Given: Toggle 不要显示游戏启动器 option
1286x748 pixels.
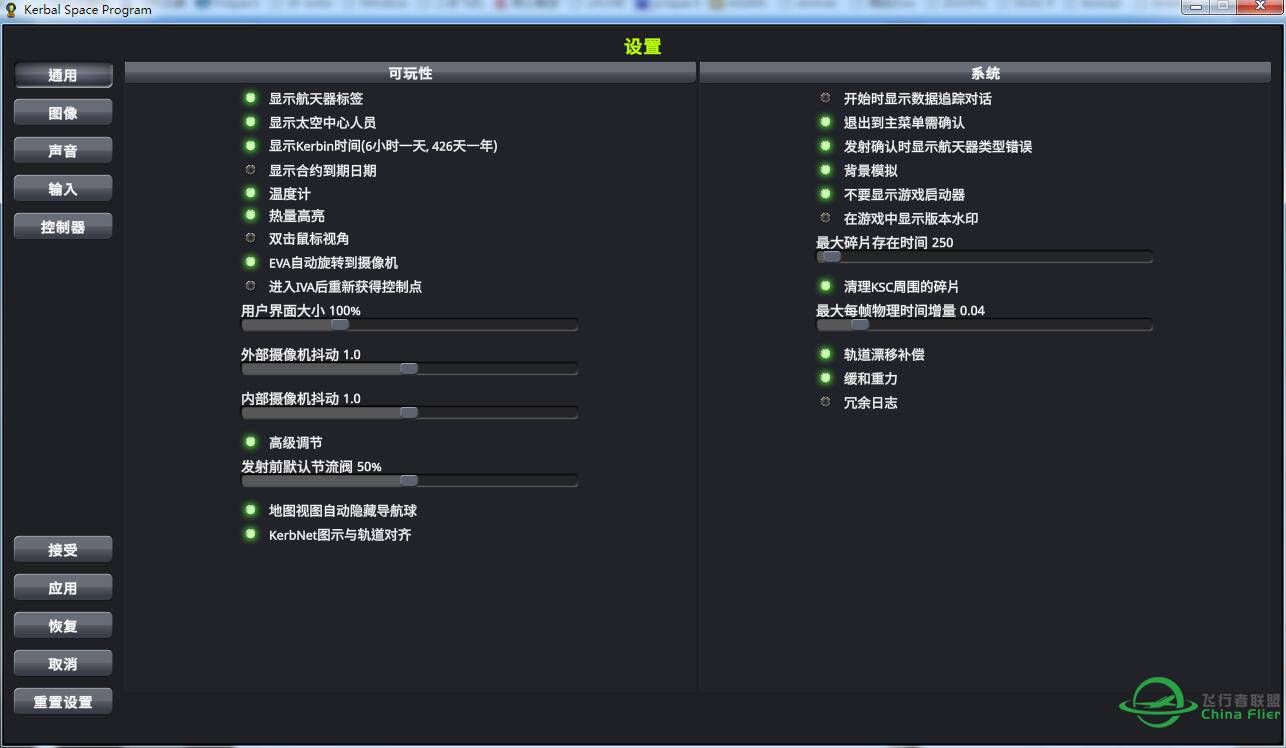Looking at the screenshot, I should coord(825,194).
